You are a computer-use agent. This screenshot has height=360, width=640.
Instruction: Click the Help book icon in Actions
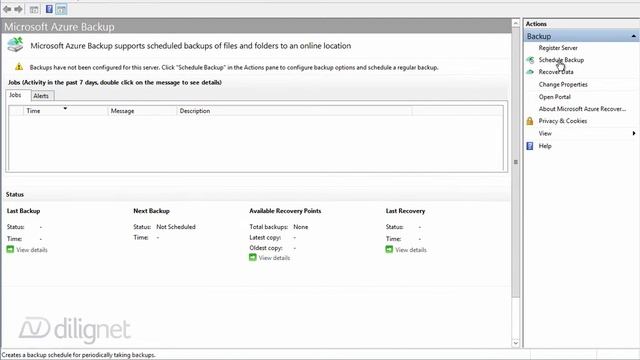point(530,146)
